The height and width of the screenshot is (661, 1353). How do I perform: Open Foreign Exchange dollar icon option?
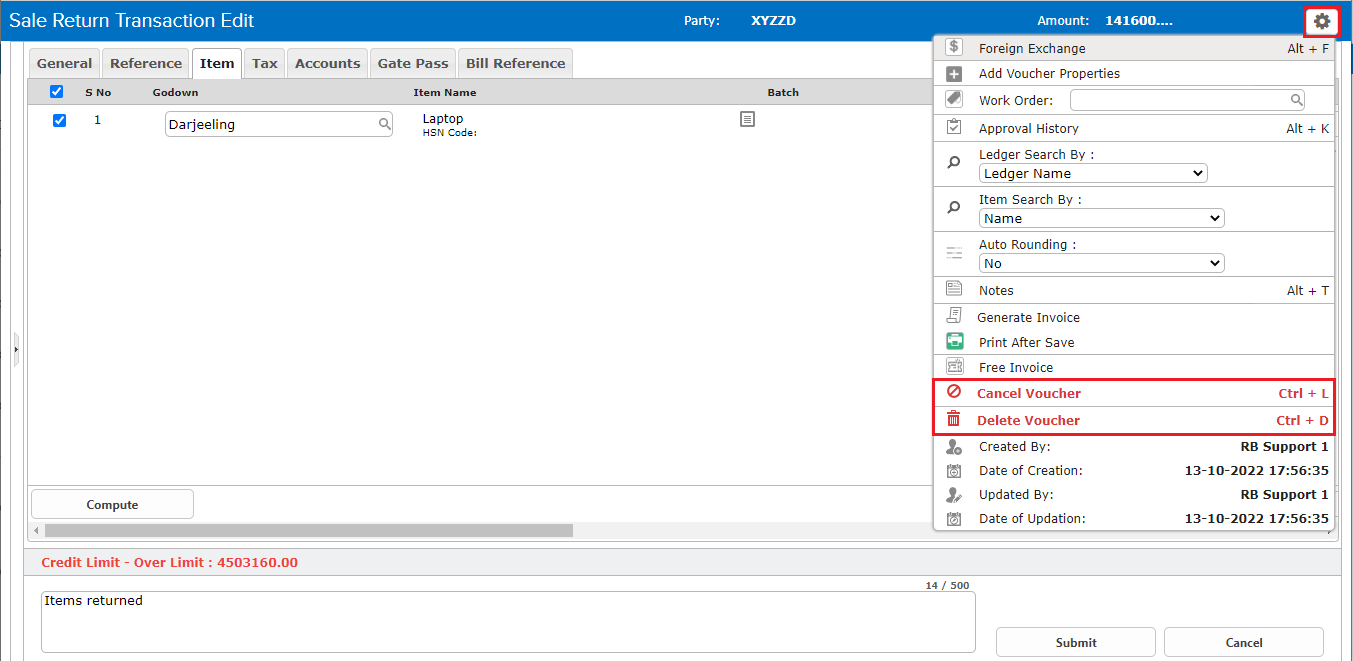pyautogui.click(x=954, y=48)
